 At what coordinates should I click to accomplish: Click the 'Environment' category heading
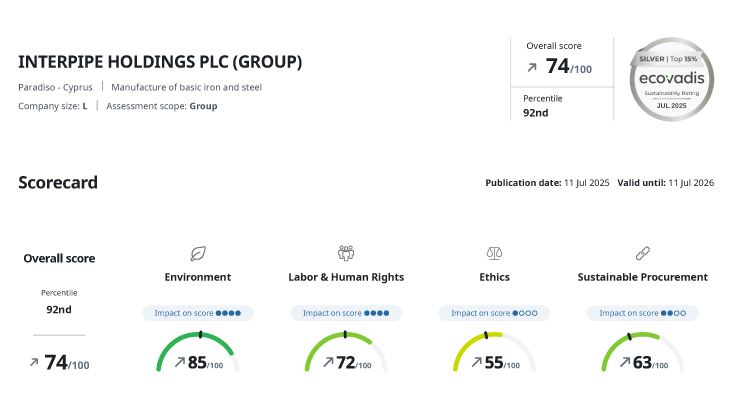coord(198,277)
